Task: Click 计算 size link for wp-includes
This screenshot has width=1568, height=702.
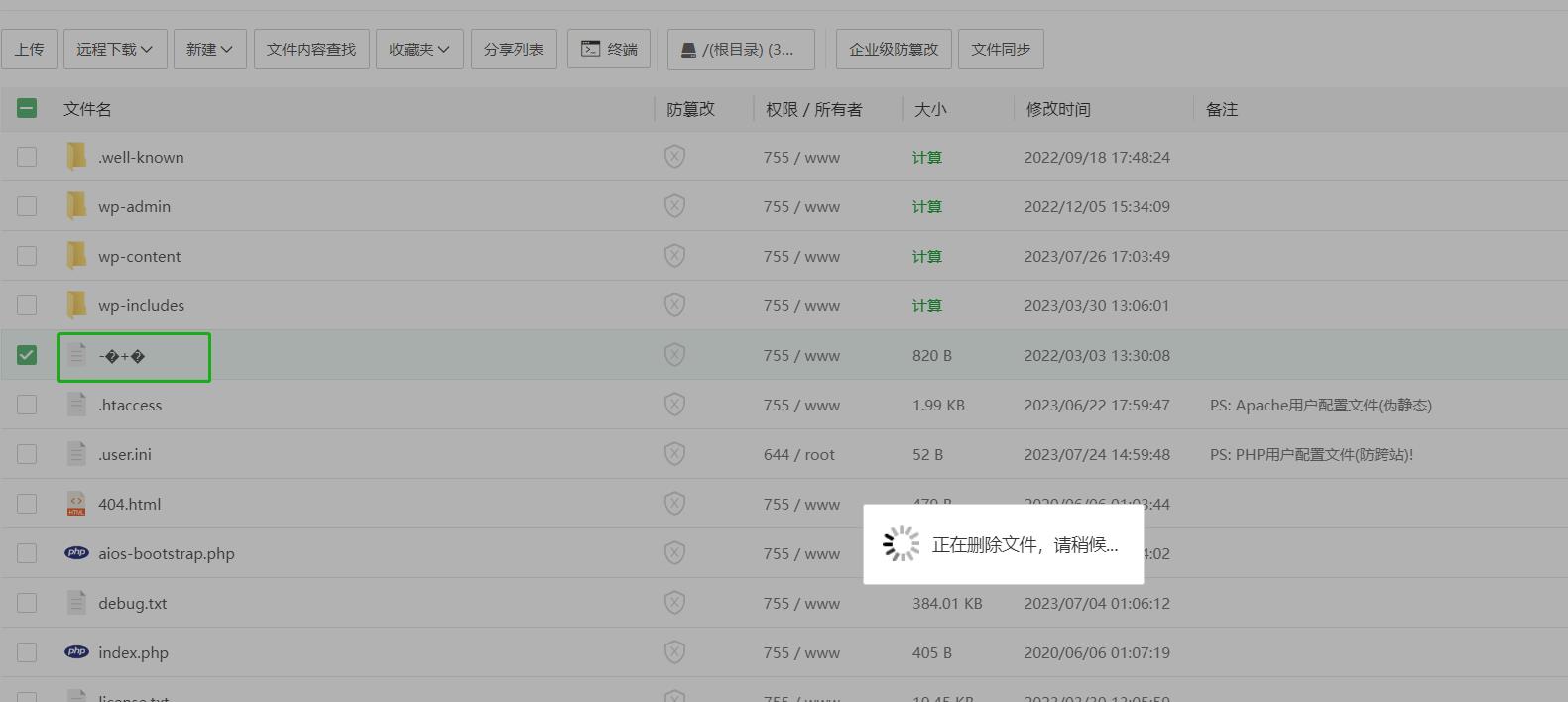Action: (927, 305)
